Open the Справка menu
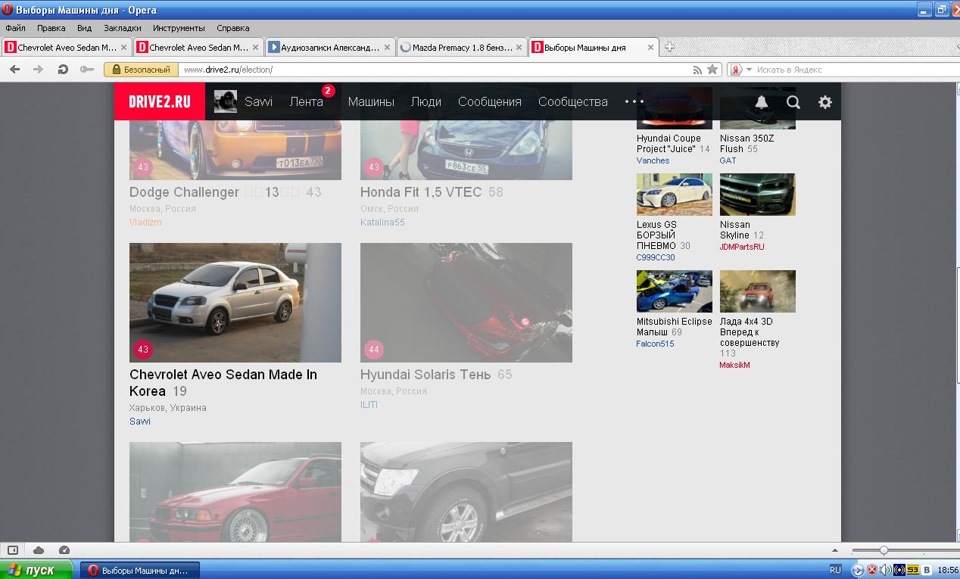Screen dimensions: 960x579 [233, 28]
